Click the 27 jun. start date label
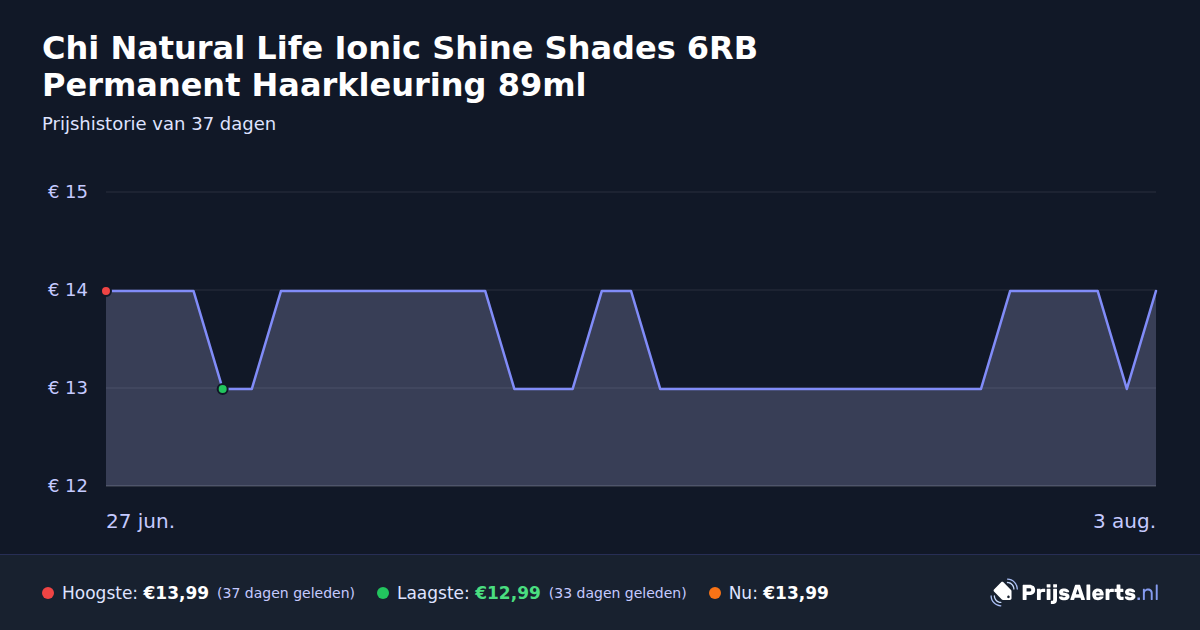Image resolution: width=1200 pixels, height=630 pixels. point(141,522)
